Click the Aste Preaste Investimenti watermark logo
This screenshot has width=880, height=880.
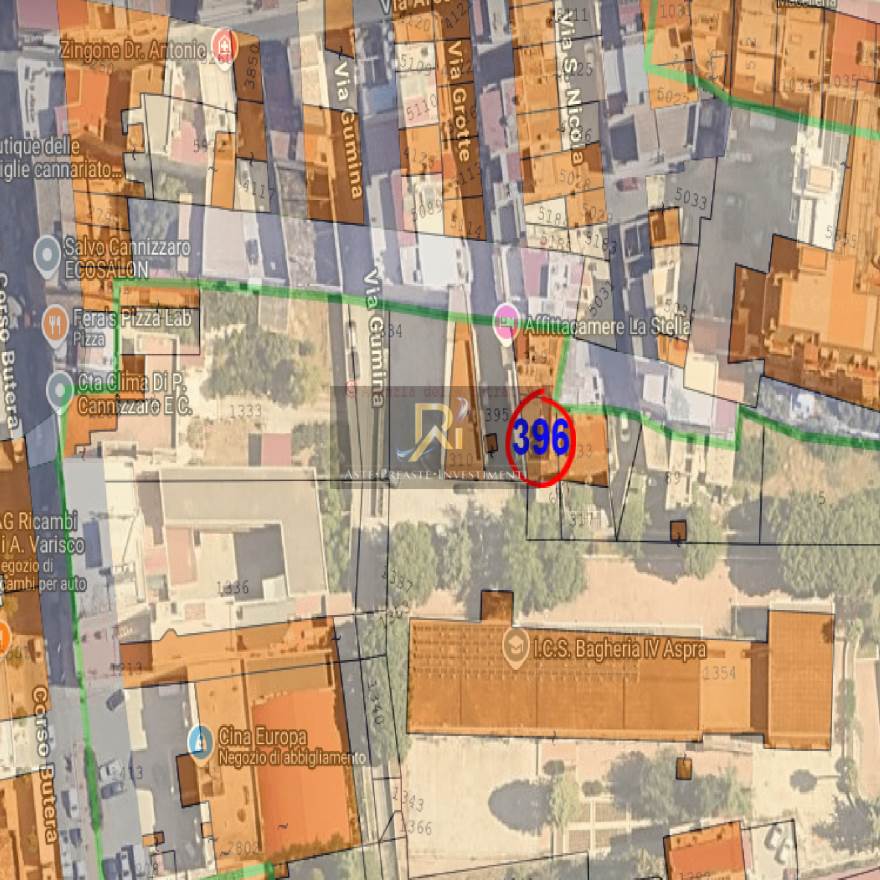pyautogui.click(x=432, y=437)
